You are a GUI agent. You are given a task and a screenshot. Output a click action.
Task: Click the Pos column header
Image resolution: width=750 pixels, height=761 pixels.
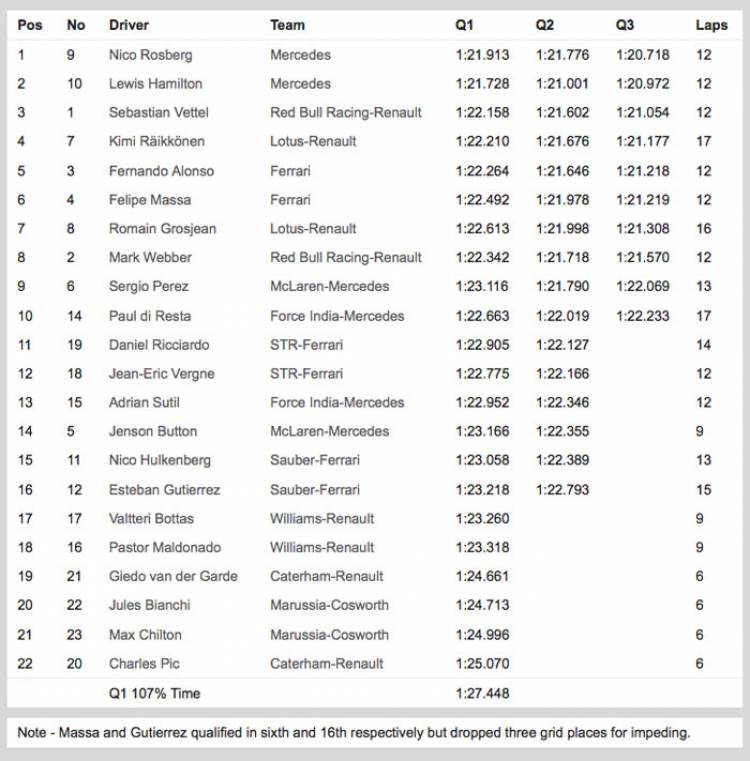point(30,25)
